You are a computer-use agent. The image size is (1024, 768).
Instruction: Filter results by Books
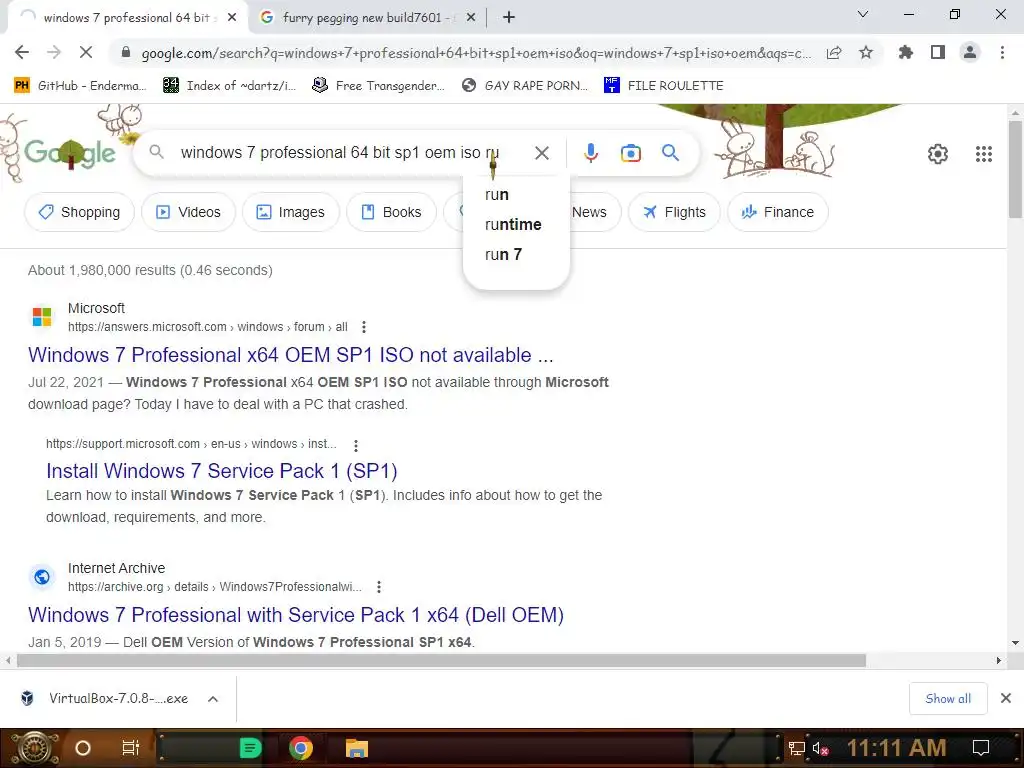[391, 212]
